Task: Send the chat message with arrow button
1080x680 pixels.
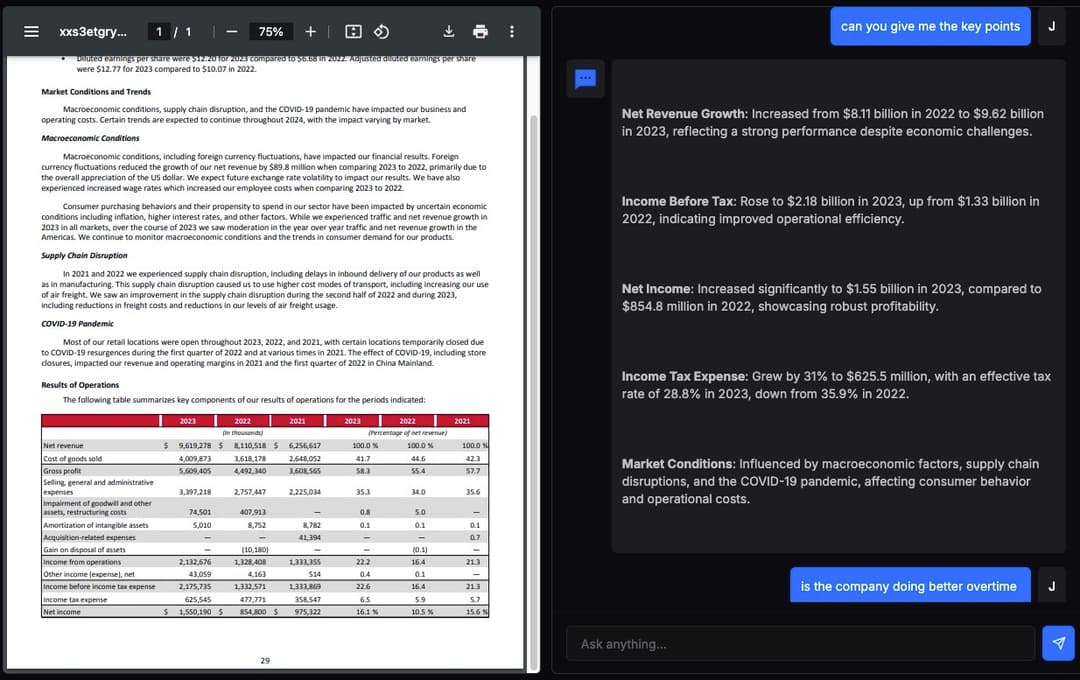Action: (x=1058, y=644)
